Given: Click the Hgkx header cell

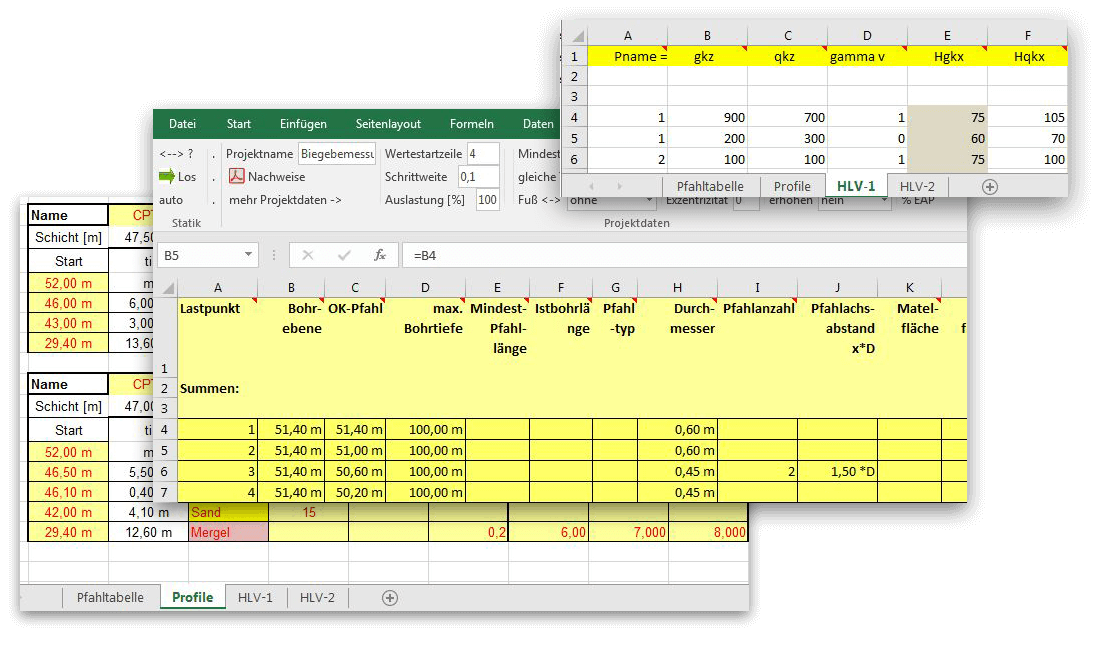Looking at the screenshot, I should point(948,57).
